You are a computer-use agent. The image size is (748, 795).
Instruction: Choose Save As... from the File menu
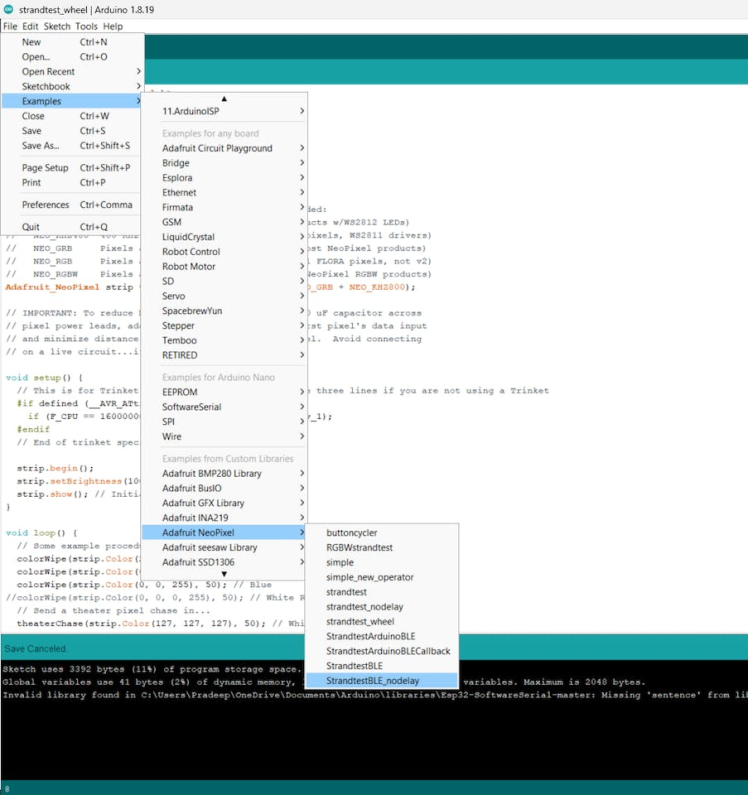click(41, 146)
